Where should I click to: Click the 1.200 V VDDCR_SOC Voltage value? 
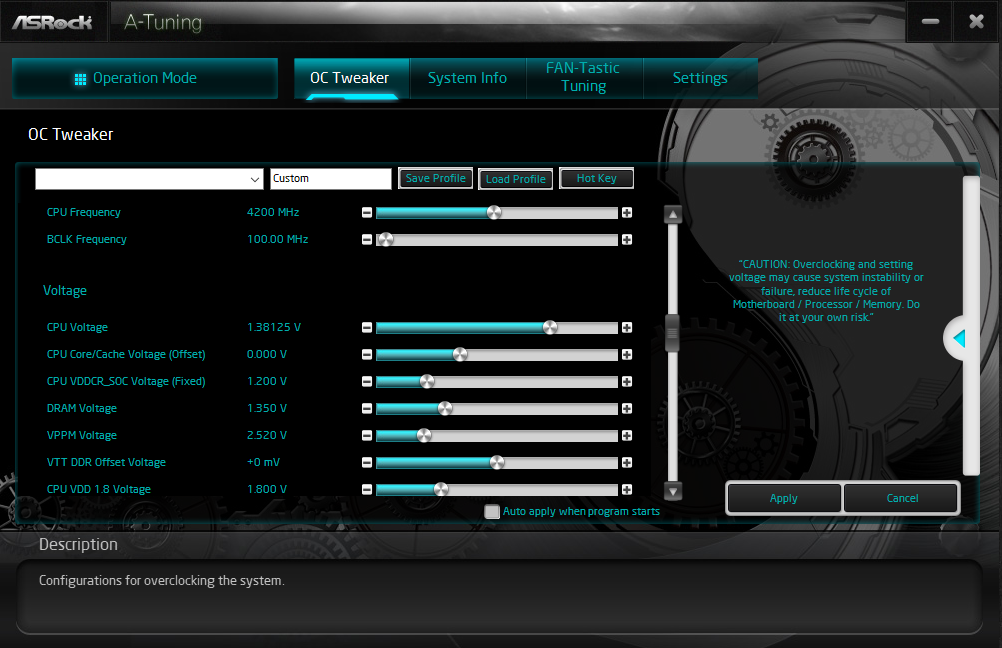pyautogui.click(x=266, y=382)
